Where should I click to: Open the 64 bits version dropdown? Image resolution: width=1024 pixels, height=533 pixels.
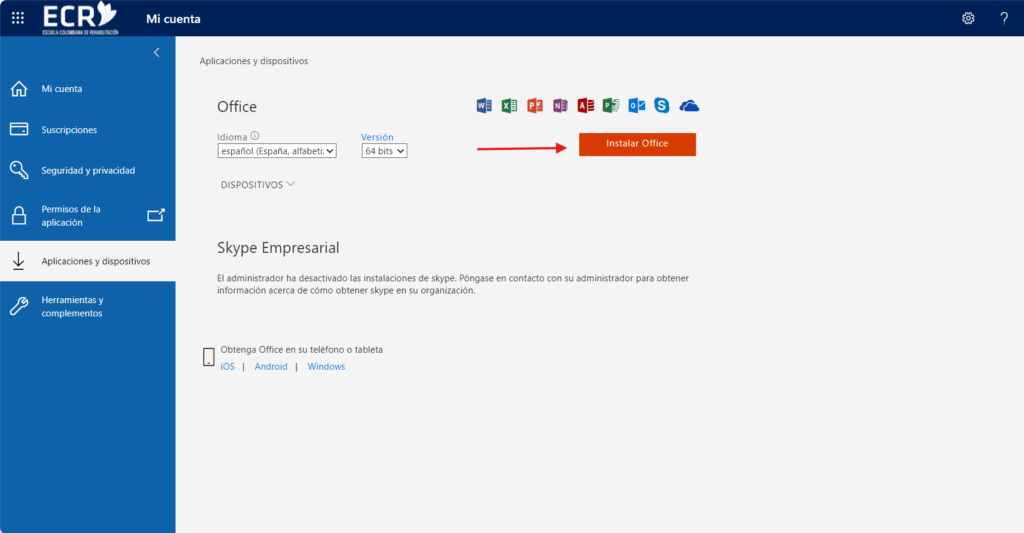coord(384,151)
